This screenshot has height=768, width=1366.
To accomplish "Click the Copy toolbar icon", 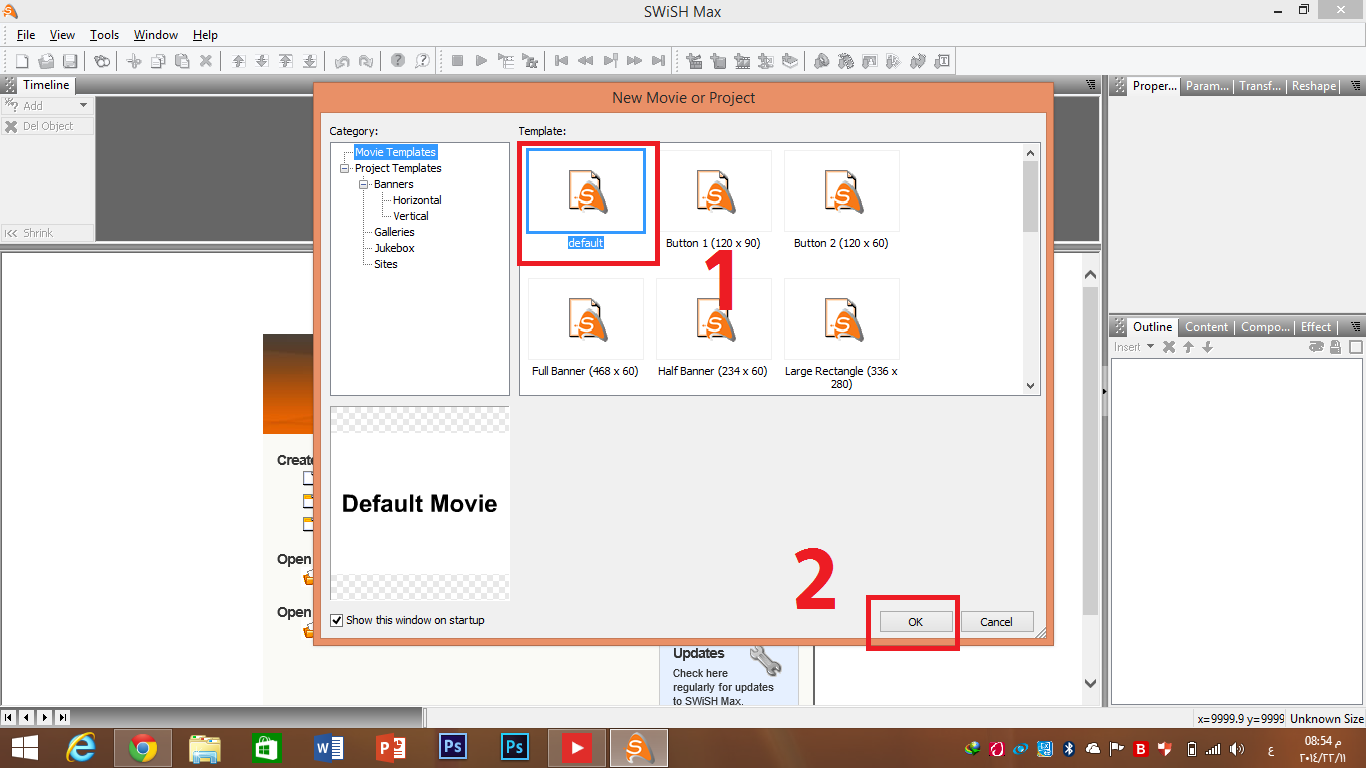I will (158, 61).
